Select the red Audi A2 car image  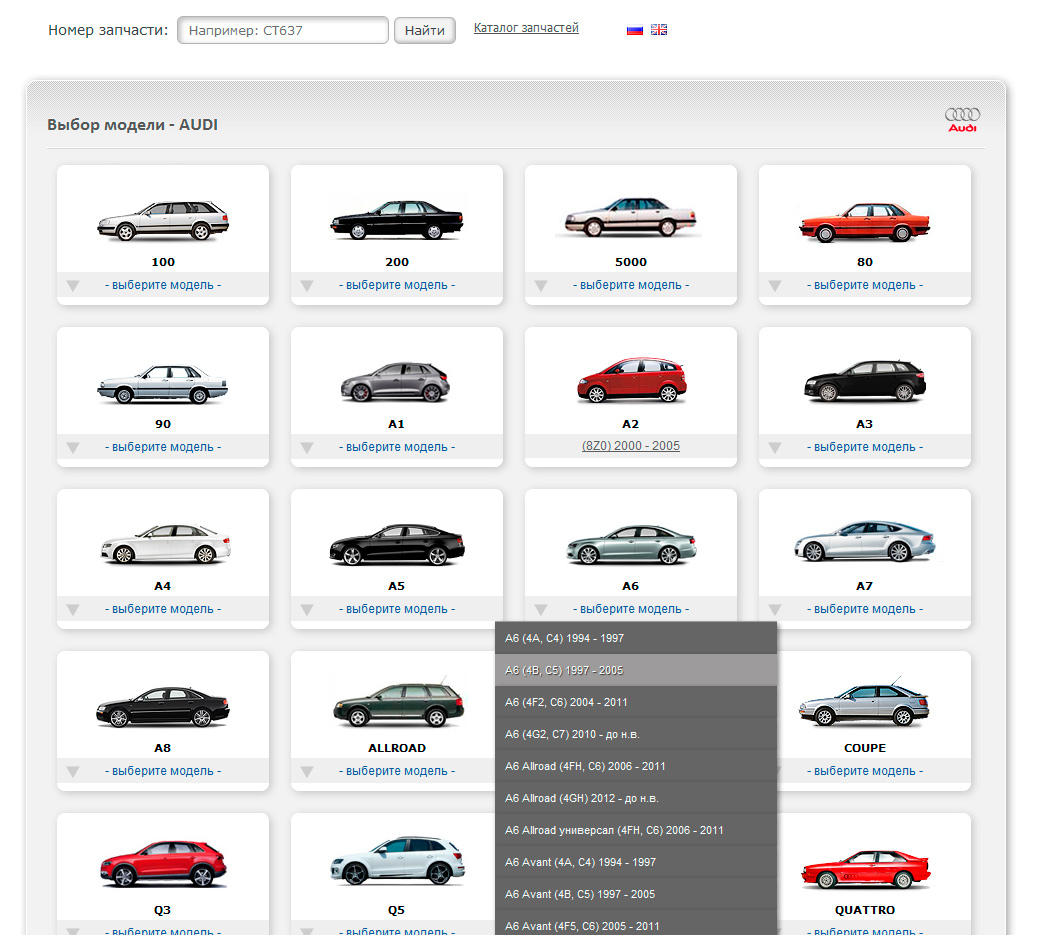pos(631,381)
